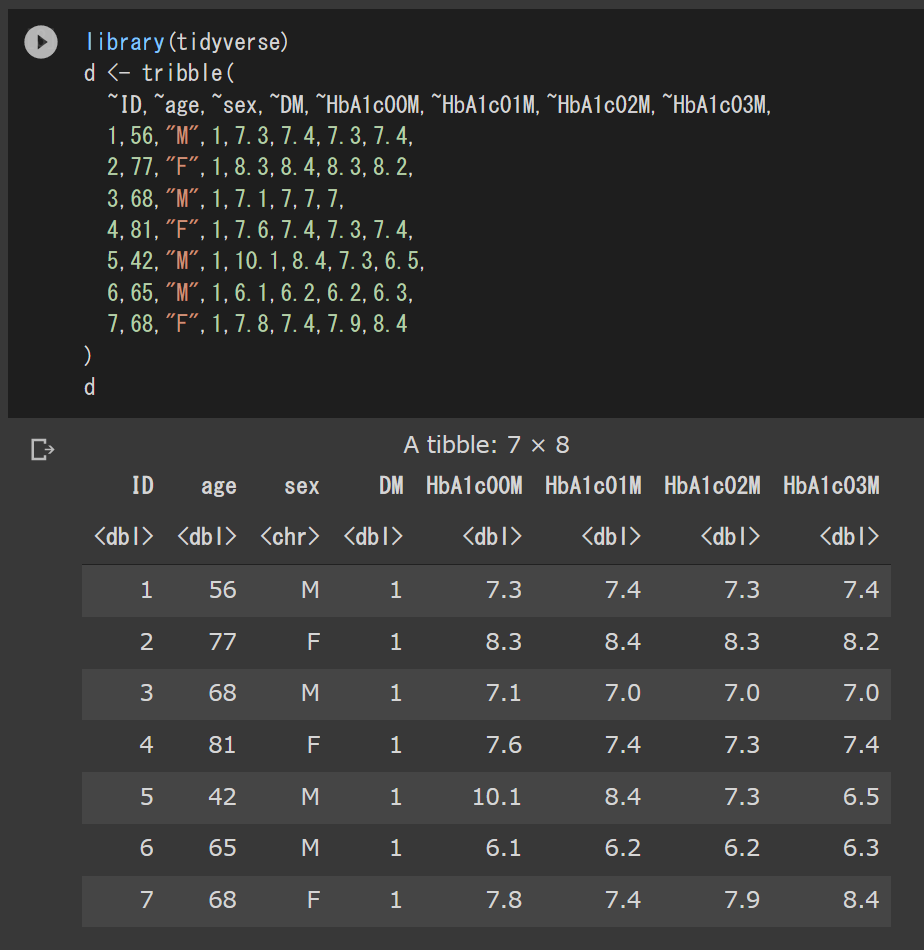924x950 pixels.
Task: Click the age column header
Action: (x=218, y=486)
